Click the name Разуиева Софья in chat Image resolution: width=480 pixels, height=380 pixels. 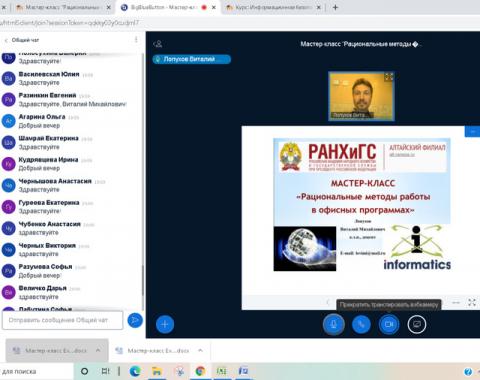click(45, 267)
